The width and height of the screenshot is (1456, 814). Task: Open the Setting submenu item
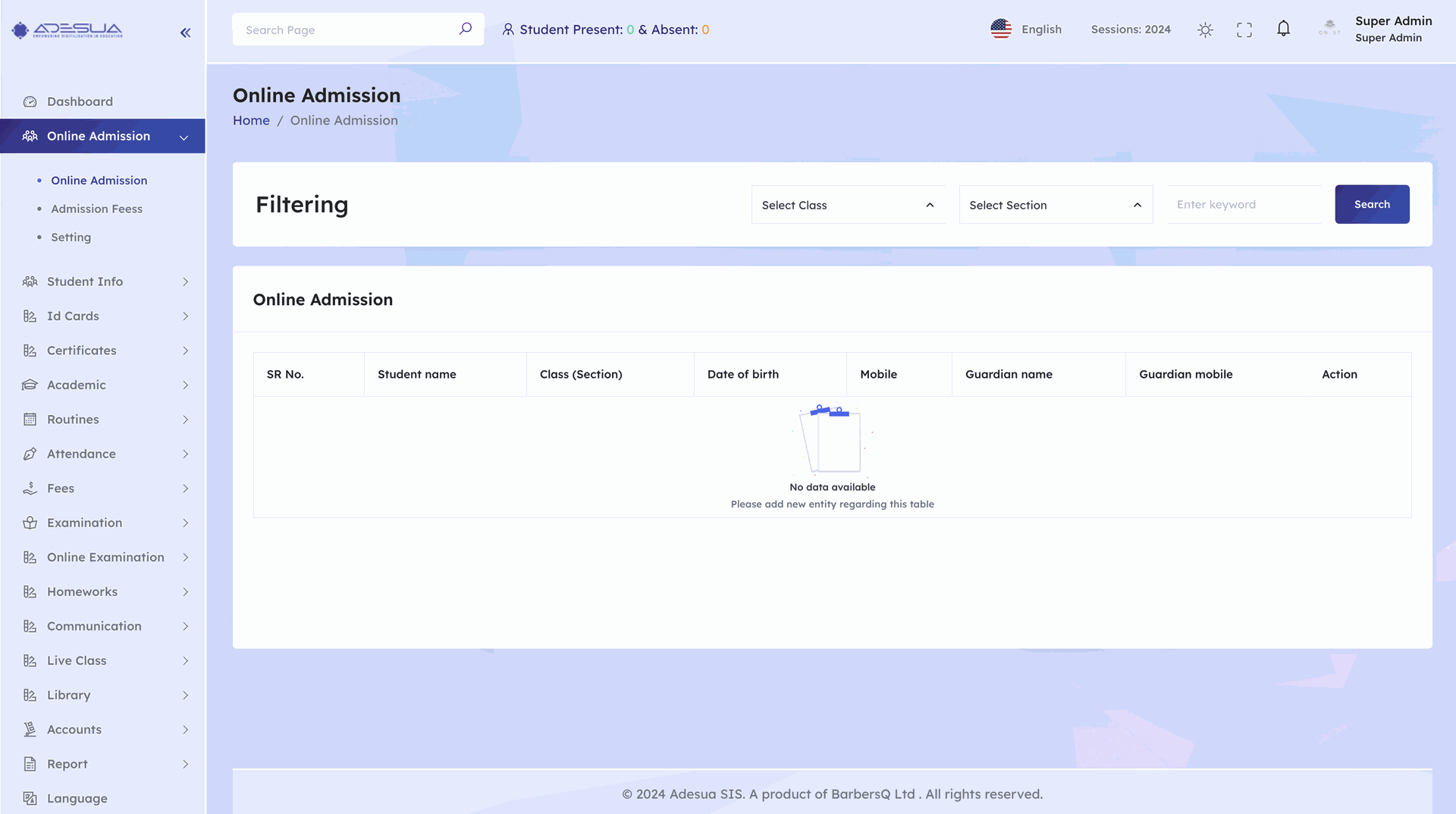[x=71, y=237]
